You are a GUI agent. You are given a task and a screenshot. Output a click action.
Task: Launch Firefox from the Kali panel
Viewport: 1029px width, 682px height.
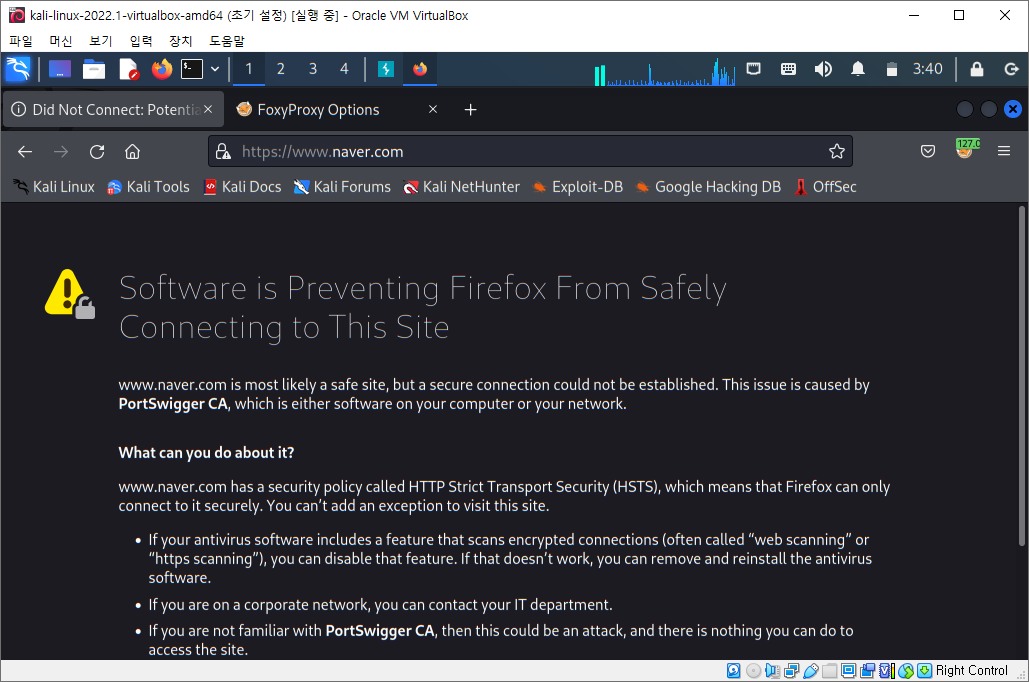pos(161,69)
